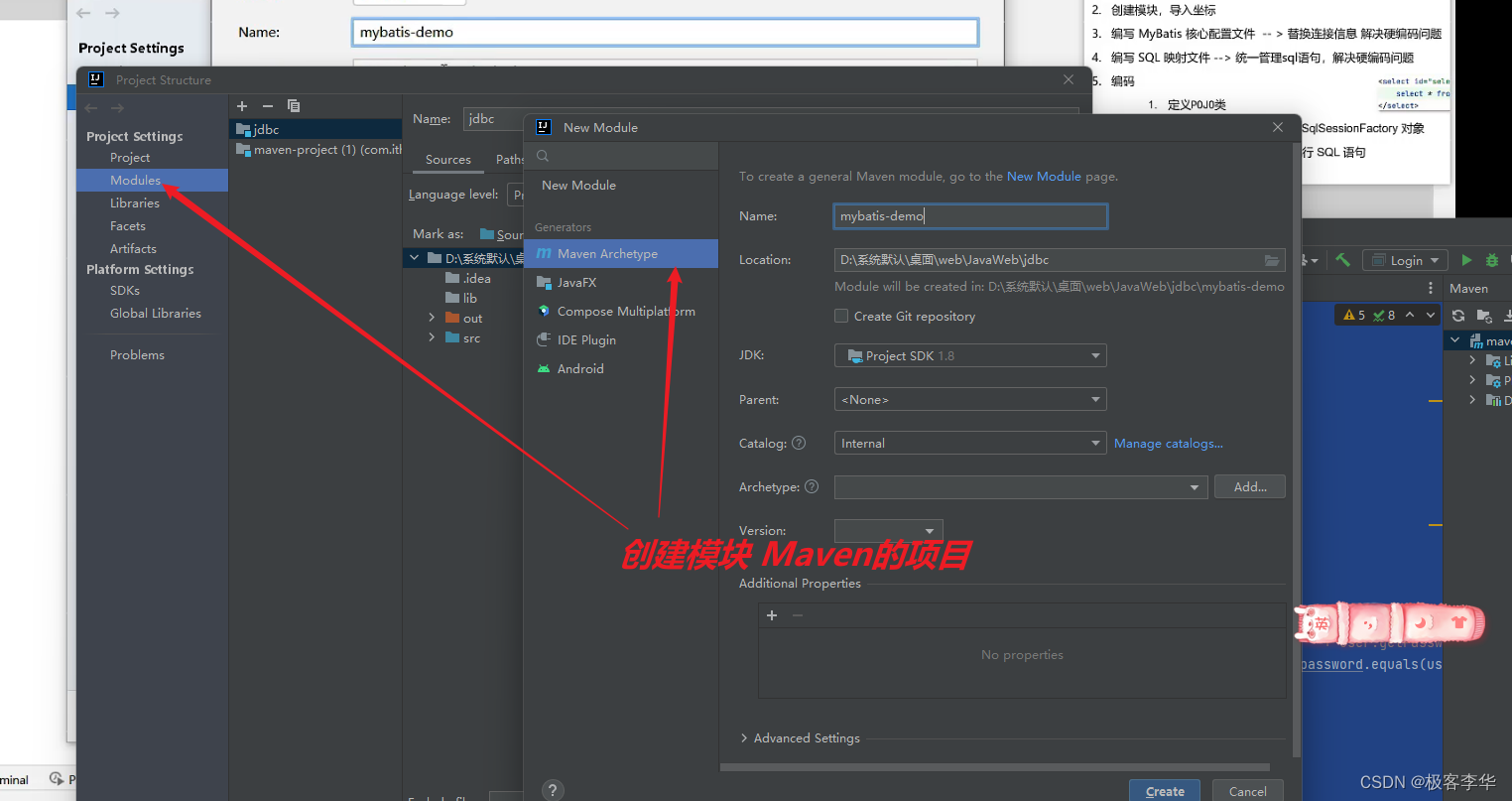The height and width of the screenshot is (801, 1512).
Task: Open the Problems section in Project Structure
Action: (x=137, y=354)
